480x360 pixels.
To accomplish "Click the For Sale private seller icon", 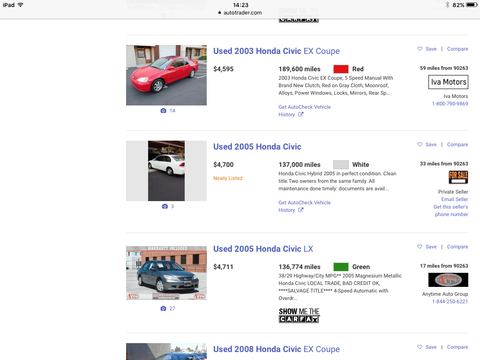I will 458,177.
